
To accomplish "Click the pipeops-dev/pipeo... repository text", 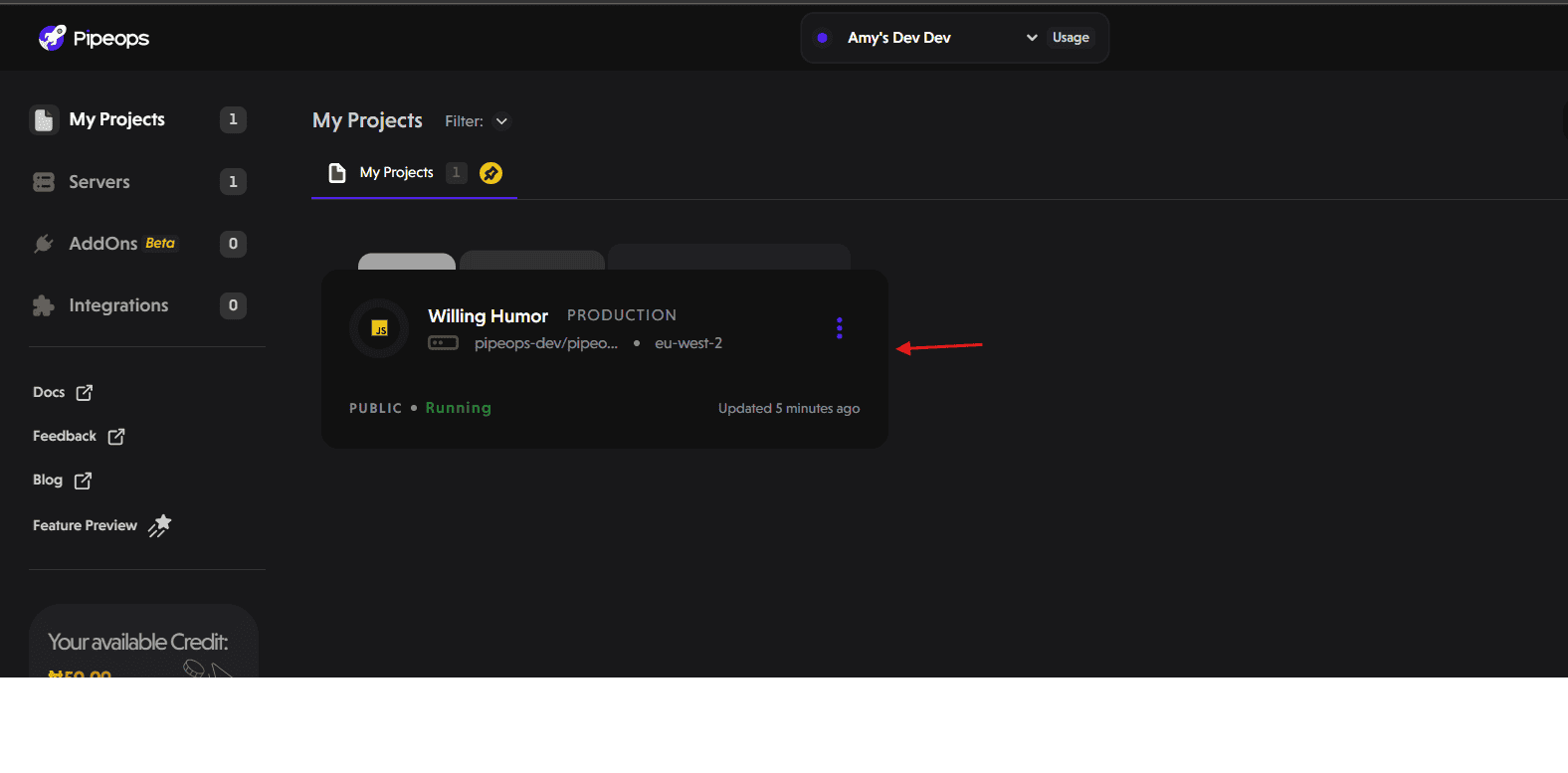I will [x=546, y=343].
